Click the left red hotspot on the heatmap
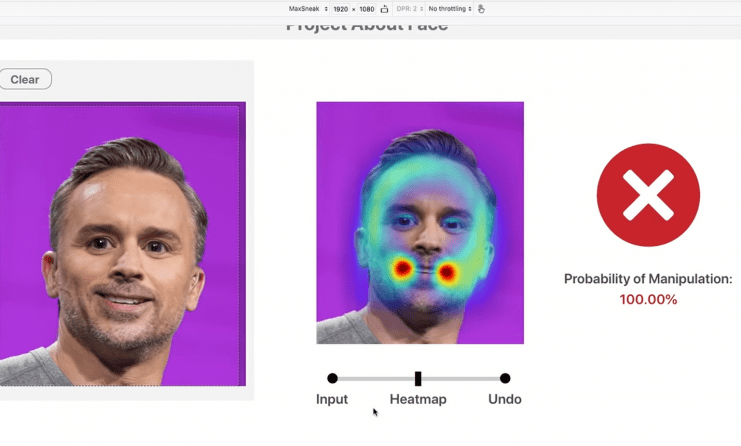741x446 pixels. tap(402, 268)
